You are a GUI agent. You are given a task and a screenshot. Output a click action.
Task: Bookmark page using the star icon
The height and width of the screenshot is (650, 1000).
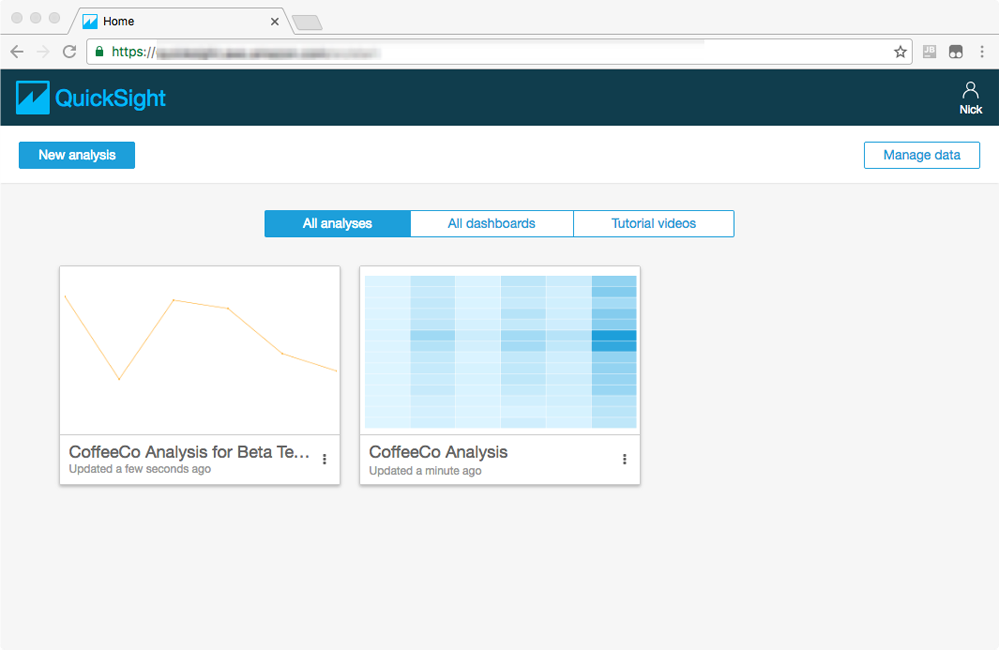900,52
